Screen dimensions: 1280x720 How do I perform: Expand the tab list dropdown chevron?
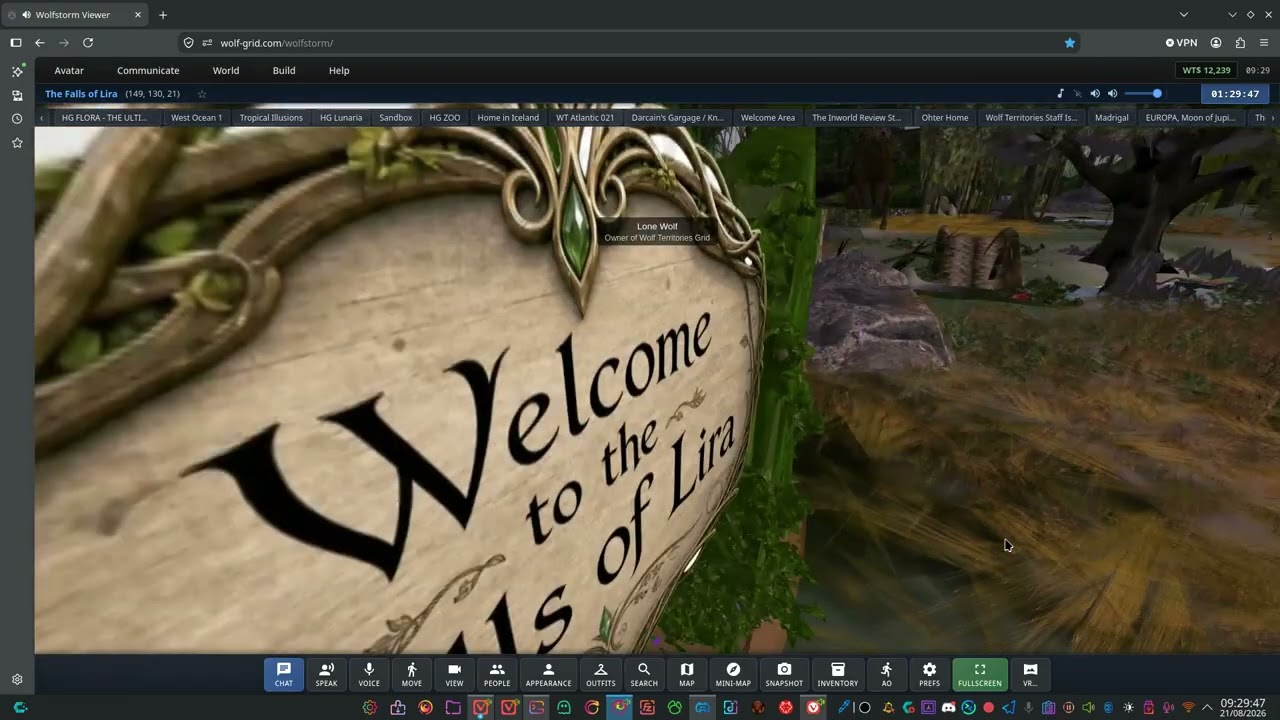point(1184,15)
